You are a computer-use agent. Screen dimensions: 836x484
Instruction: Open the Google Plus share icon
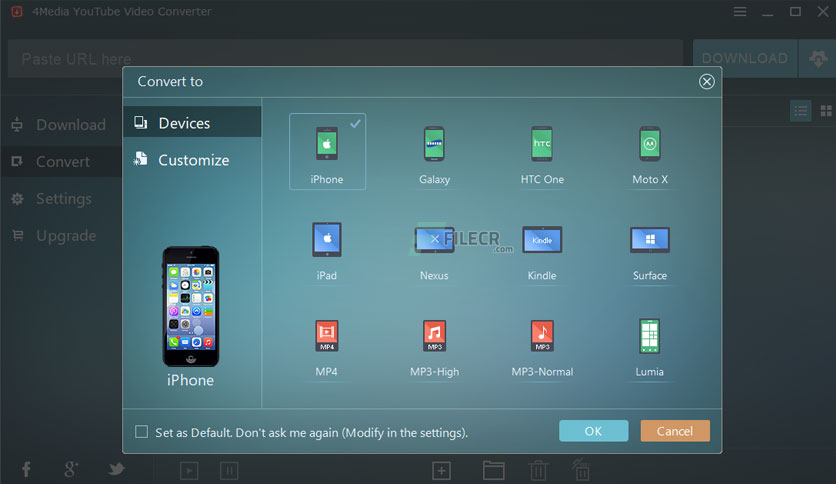click(x=70, y=470)
